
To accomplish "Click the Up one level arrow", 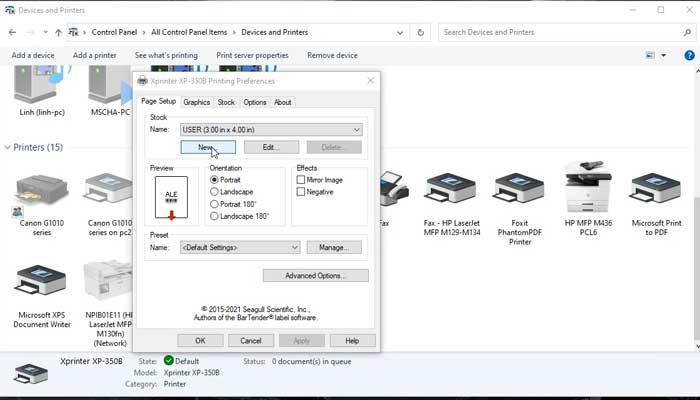I will (x=58, y=32).
